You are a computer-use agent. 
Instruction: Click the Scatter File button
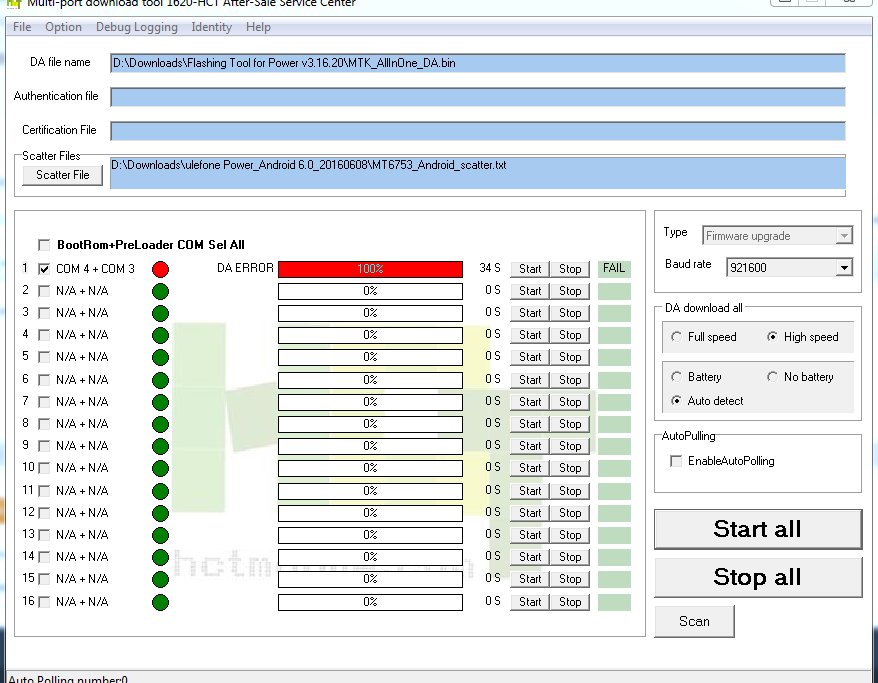63,175
